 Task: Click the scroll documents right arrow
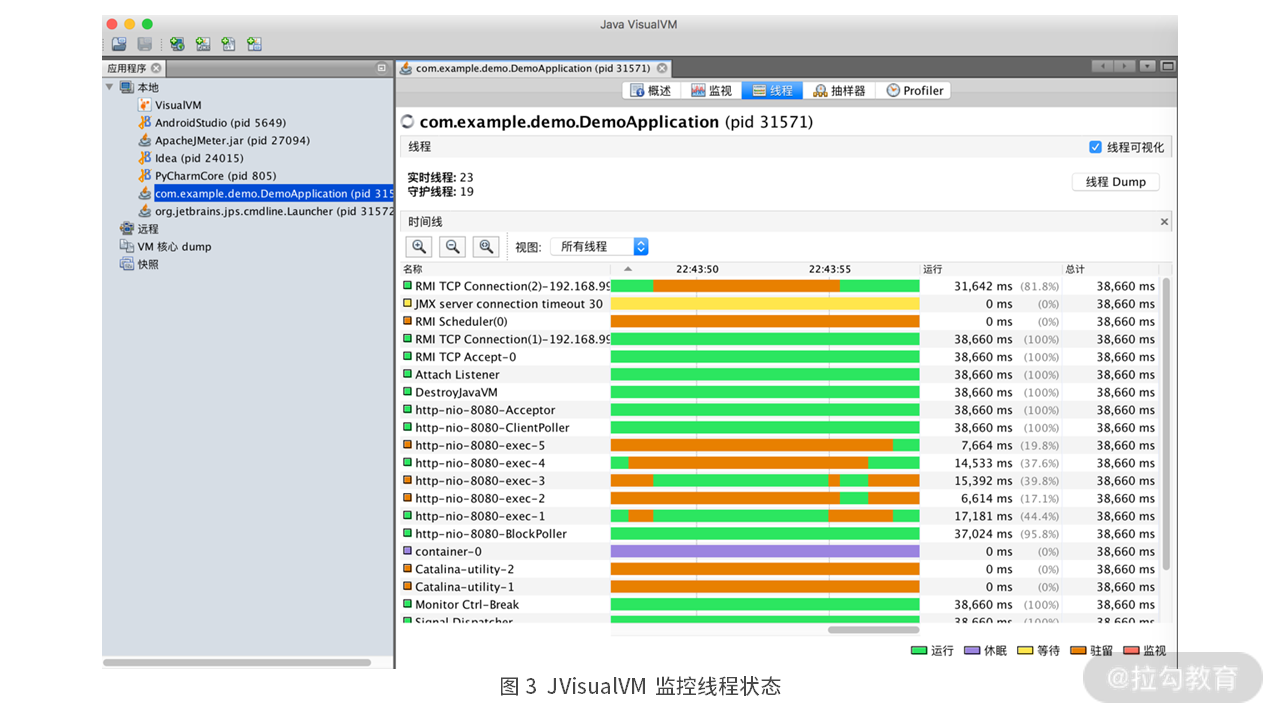click(x=1124, y=67)
